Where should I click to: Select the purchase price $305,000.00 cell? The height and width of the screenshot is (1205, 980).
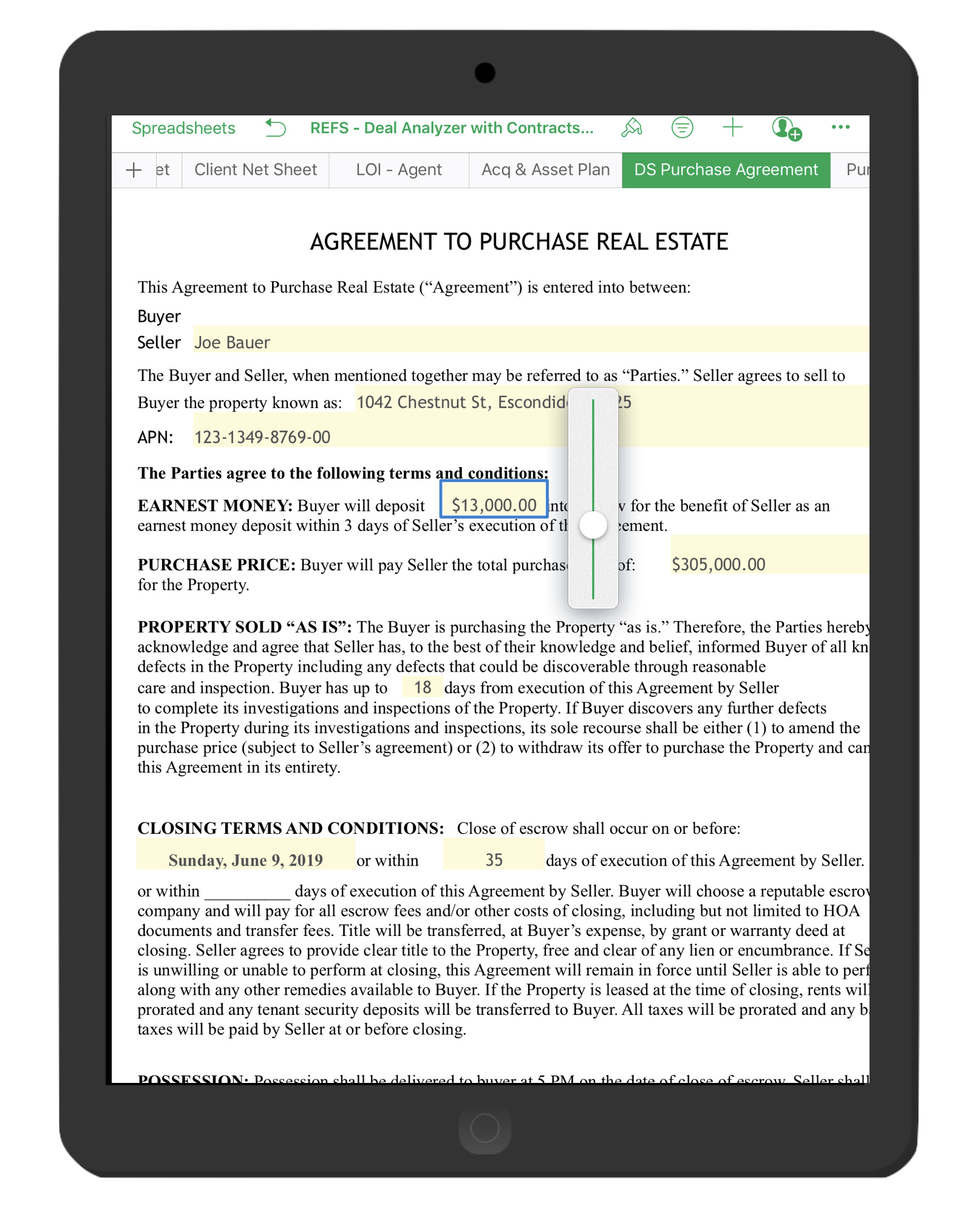(x=769, y=556)
